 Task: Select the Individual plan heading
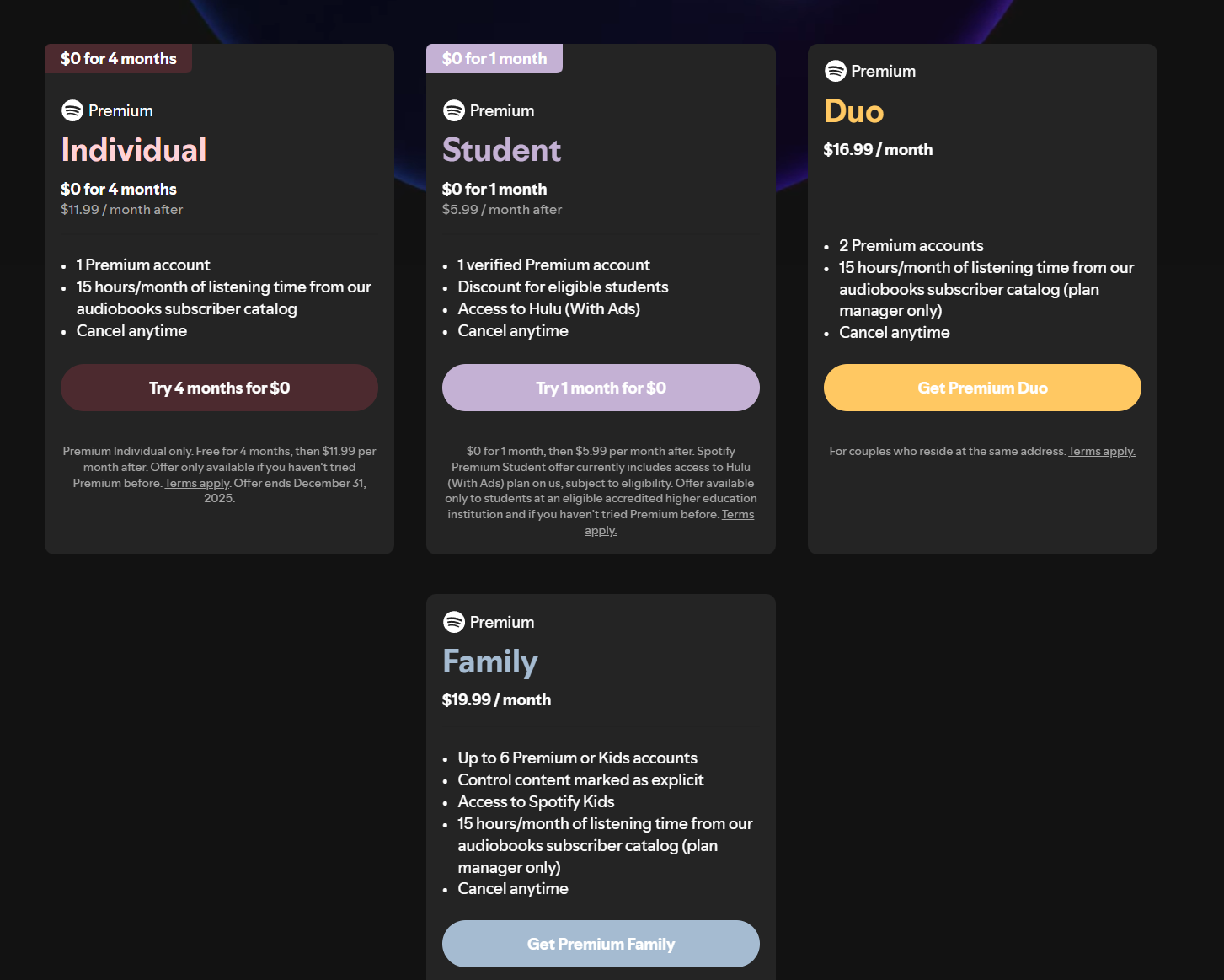coord(134,150)
